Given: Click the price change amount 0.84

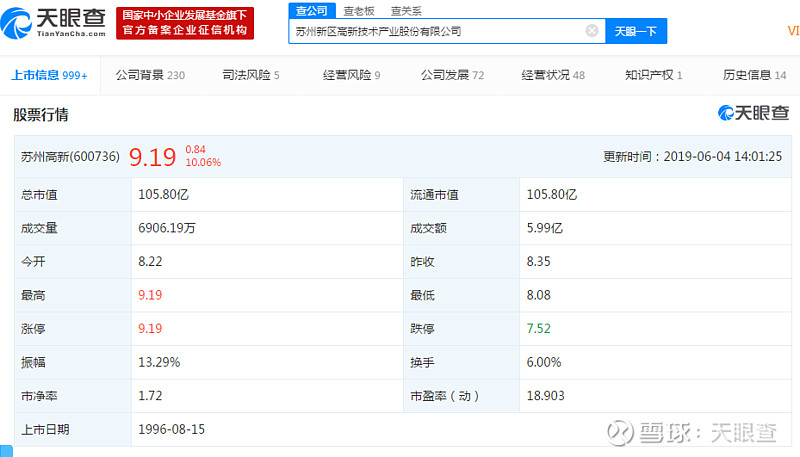Looking at the screenshot, I should click(195, 149).
